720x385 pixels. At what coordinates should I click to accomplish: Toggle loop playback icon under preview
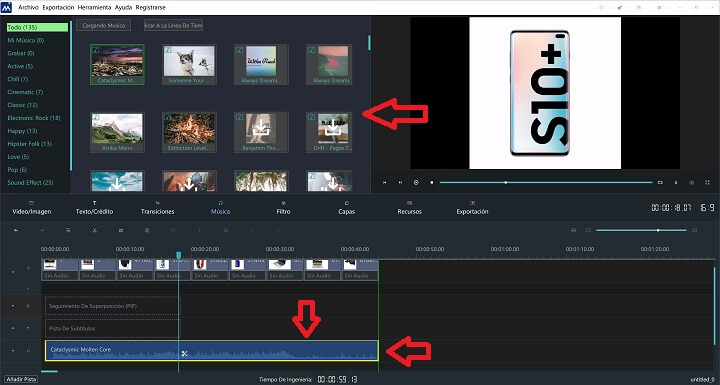coord(660,182)
